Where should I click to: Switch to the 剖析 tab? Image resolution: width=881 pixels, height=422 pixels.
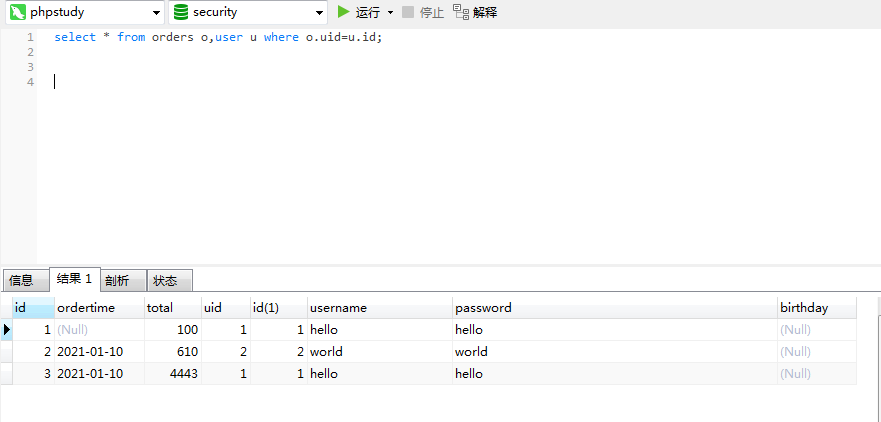(123, 280)
